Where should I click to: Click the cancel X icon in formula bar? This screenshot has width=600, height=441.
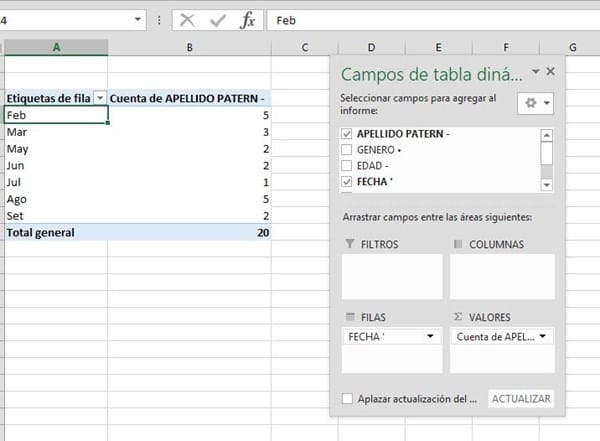pos(187,20)
